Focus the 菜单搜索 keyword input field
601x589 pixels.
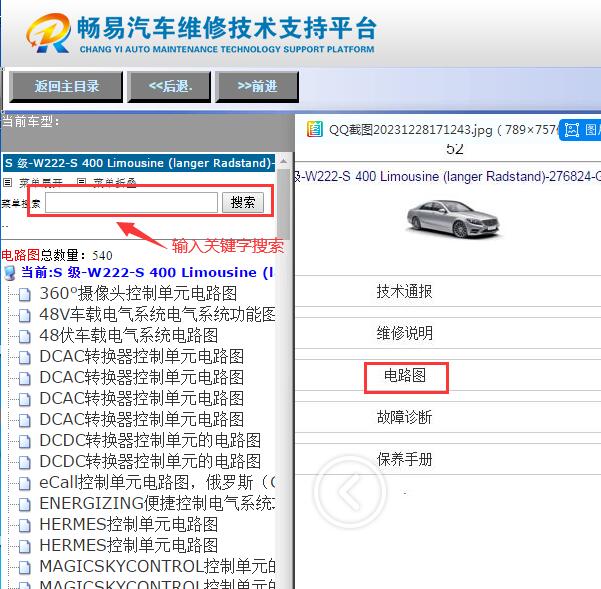(x=131, y=202)
